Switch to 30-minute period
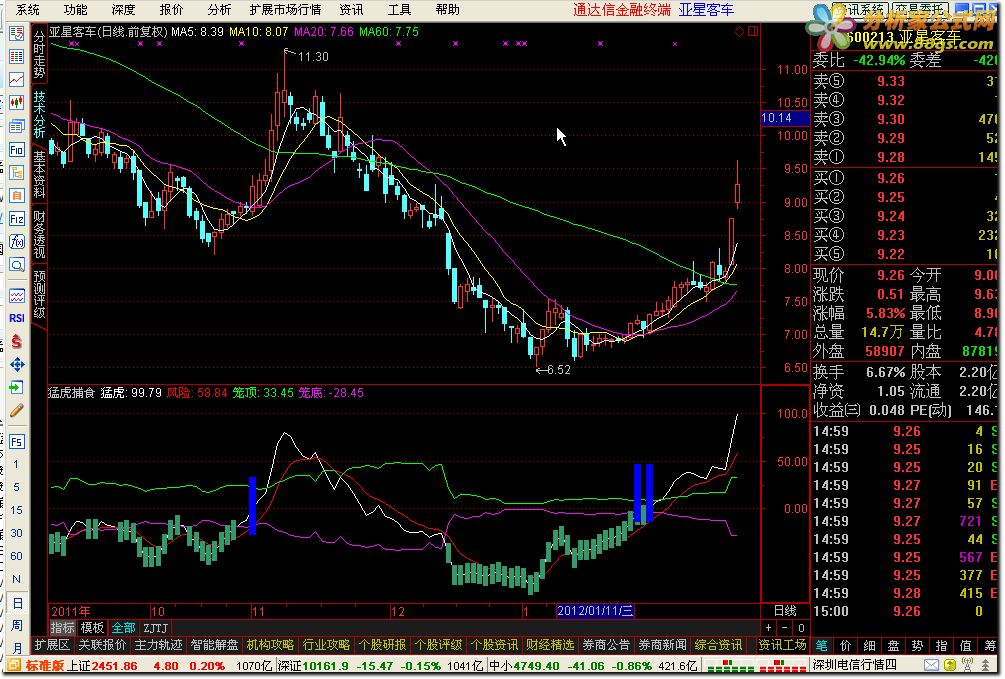Viewport: 1005px width, 679px height. coord(17,533)
